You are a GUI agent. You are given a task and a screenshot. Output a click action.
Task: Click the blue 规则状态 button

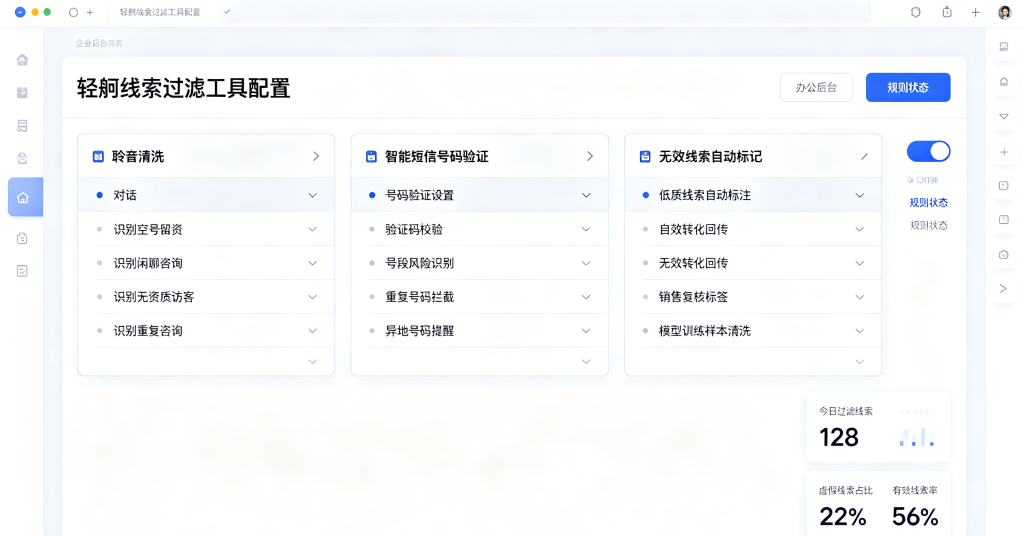tap(908, 87)
